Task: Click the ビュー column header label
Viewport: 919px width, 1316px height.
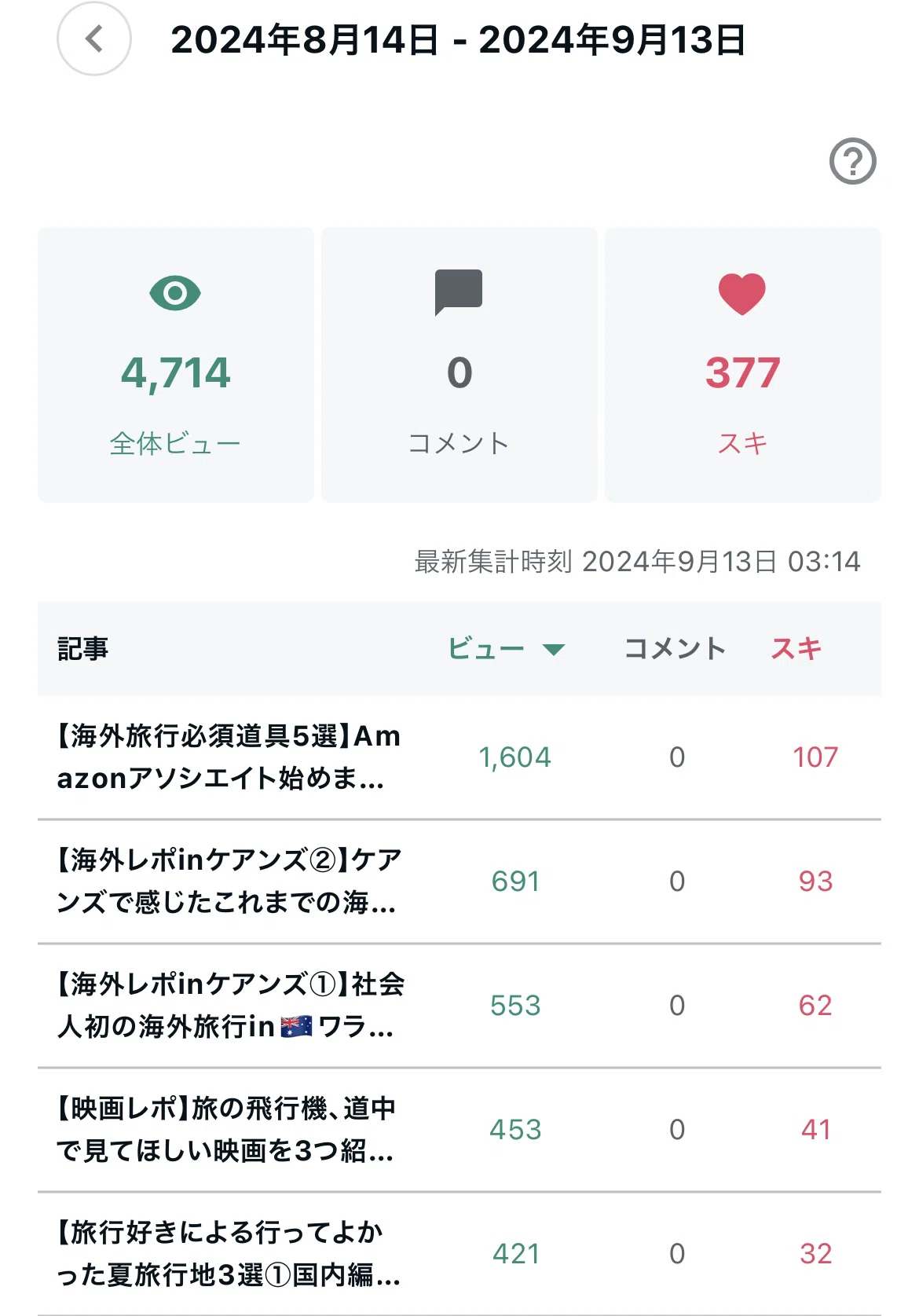Action: (x=486, y=648)
